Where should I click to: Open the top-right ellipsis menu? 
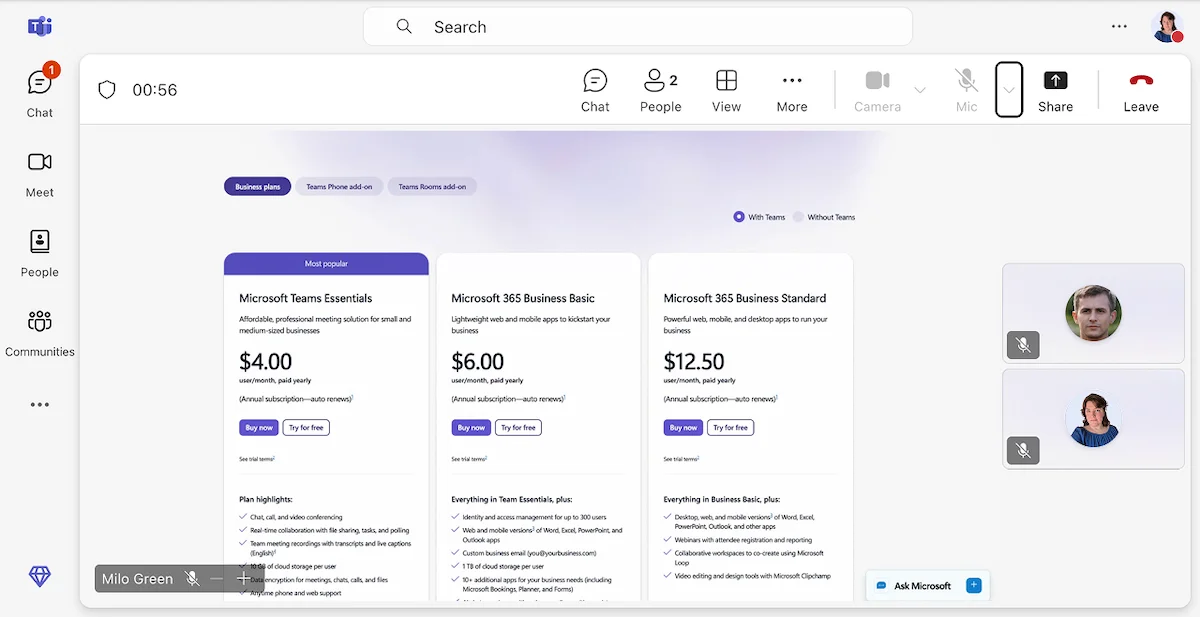(x=1118, y=26)
